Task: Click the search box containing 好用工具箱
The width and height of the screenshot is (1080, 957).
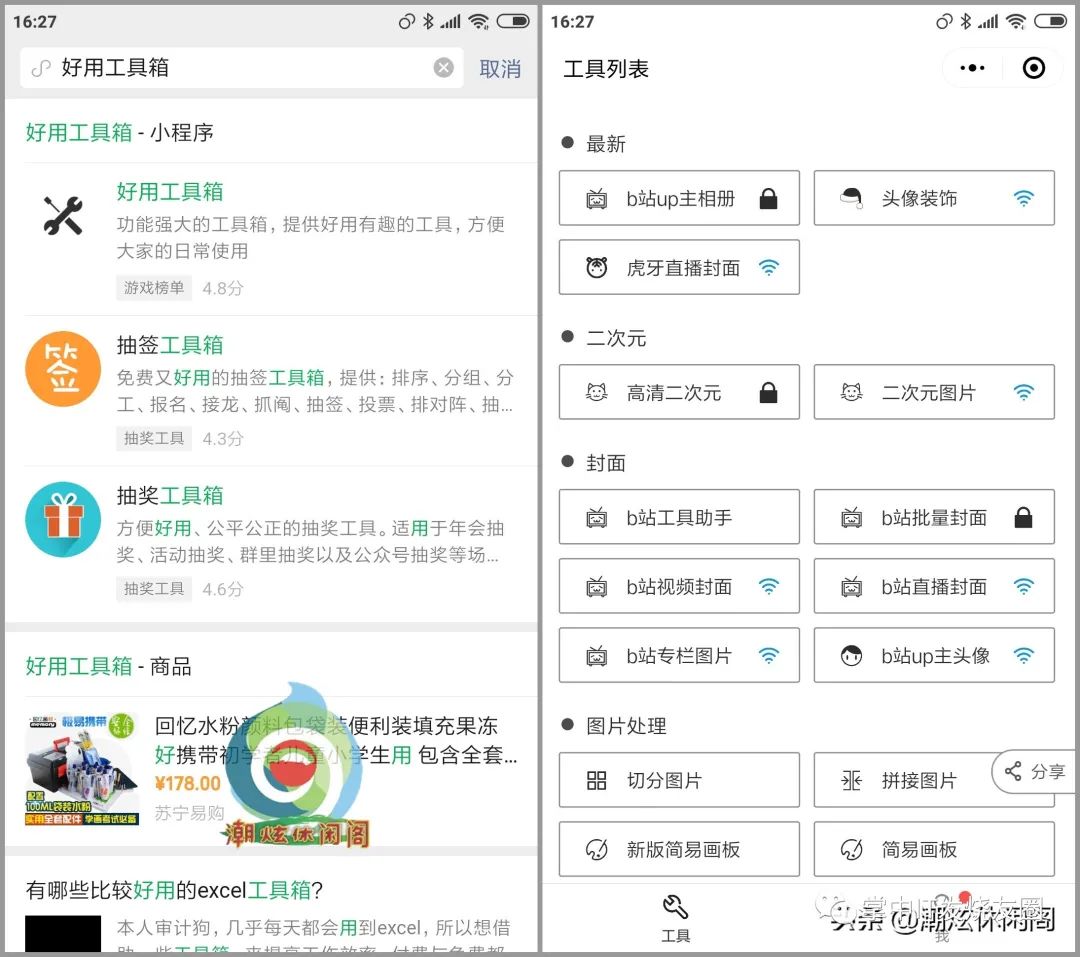Action: pos(241,68)
